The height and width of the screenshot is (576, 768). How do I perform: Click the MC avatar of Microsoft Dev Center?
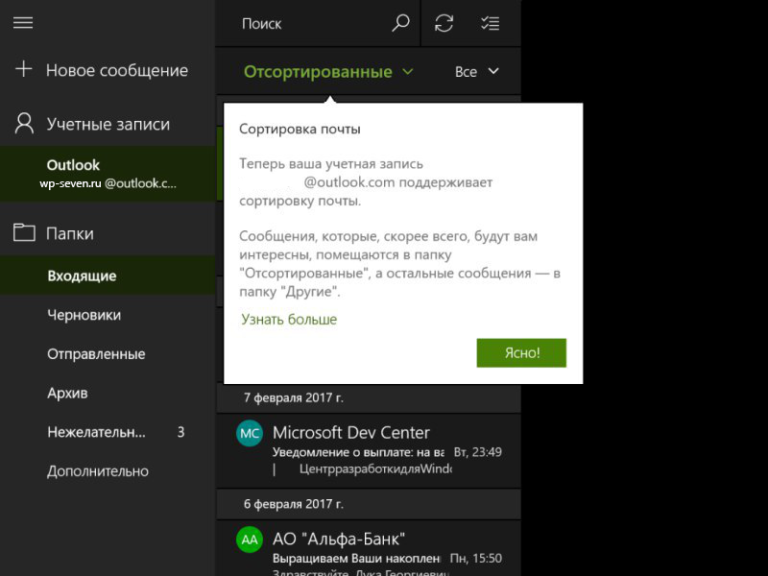click(x=249, y=433)
